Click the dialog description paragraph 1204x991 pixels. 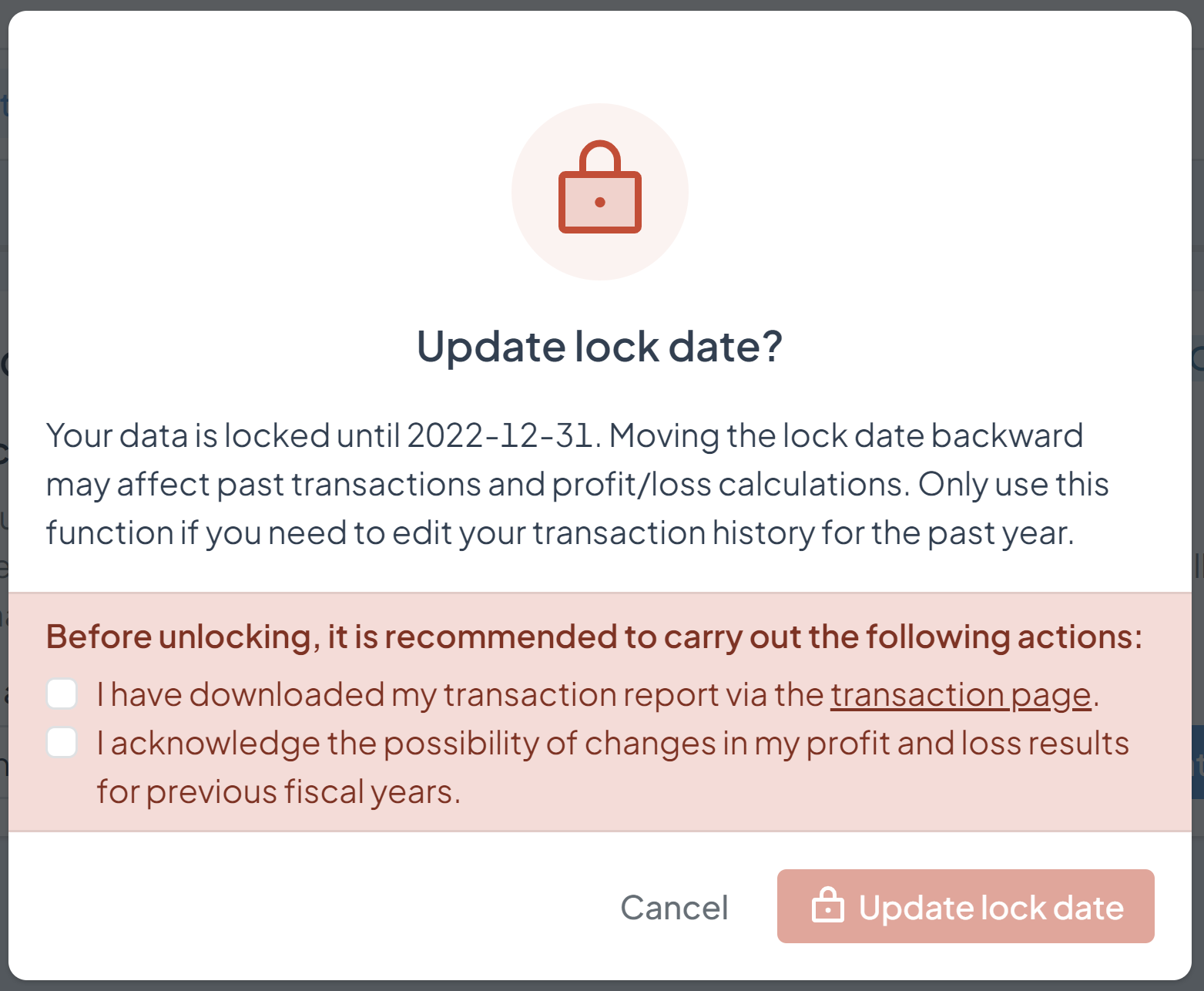578,482
